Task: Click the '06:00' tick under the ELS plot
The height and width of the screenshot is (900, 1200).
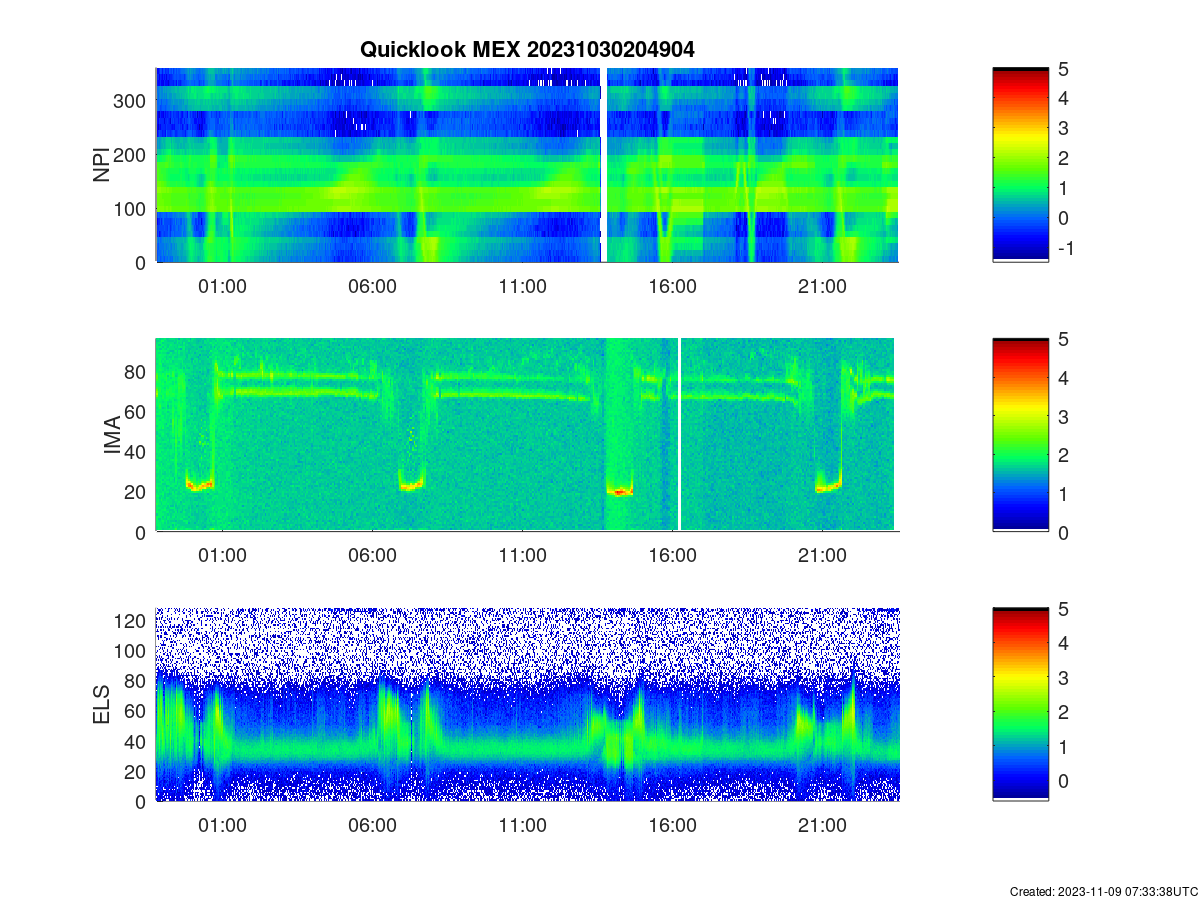Action: (372, 826)
